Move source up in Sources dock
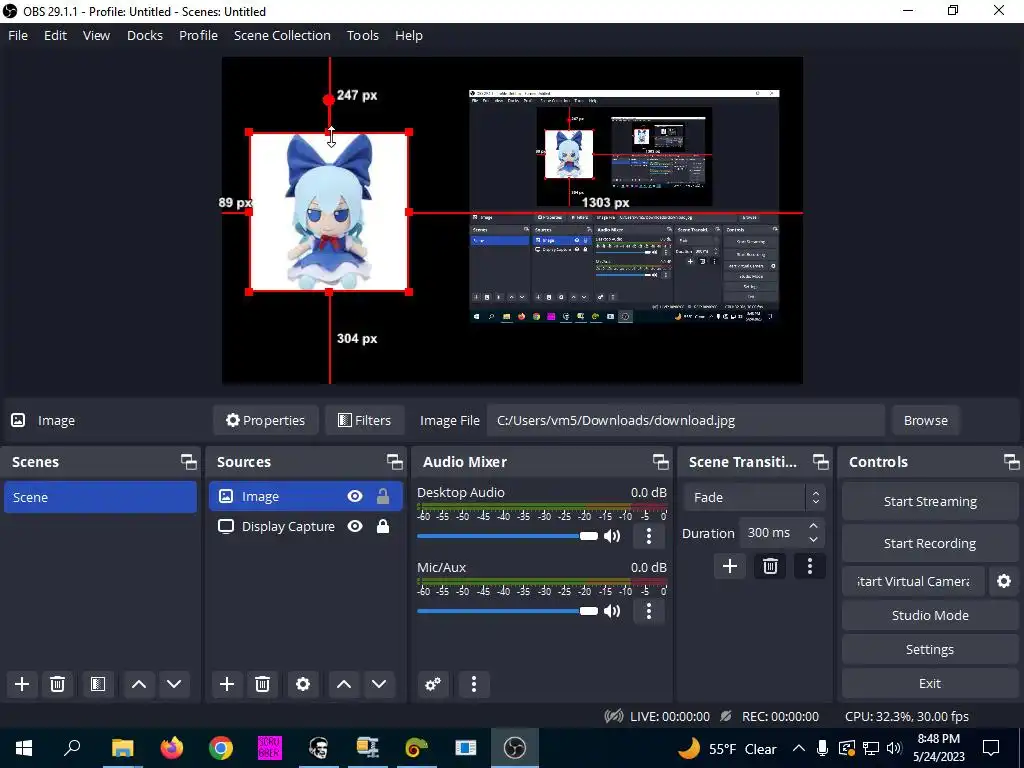The width and height of the screenshot is (1024, 768). point(344,684)
